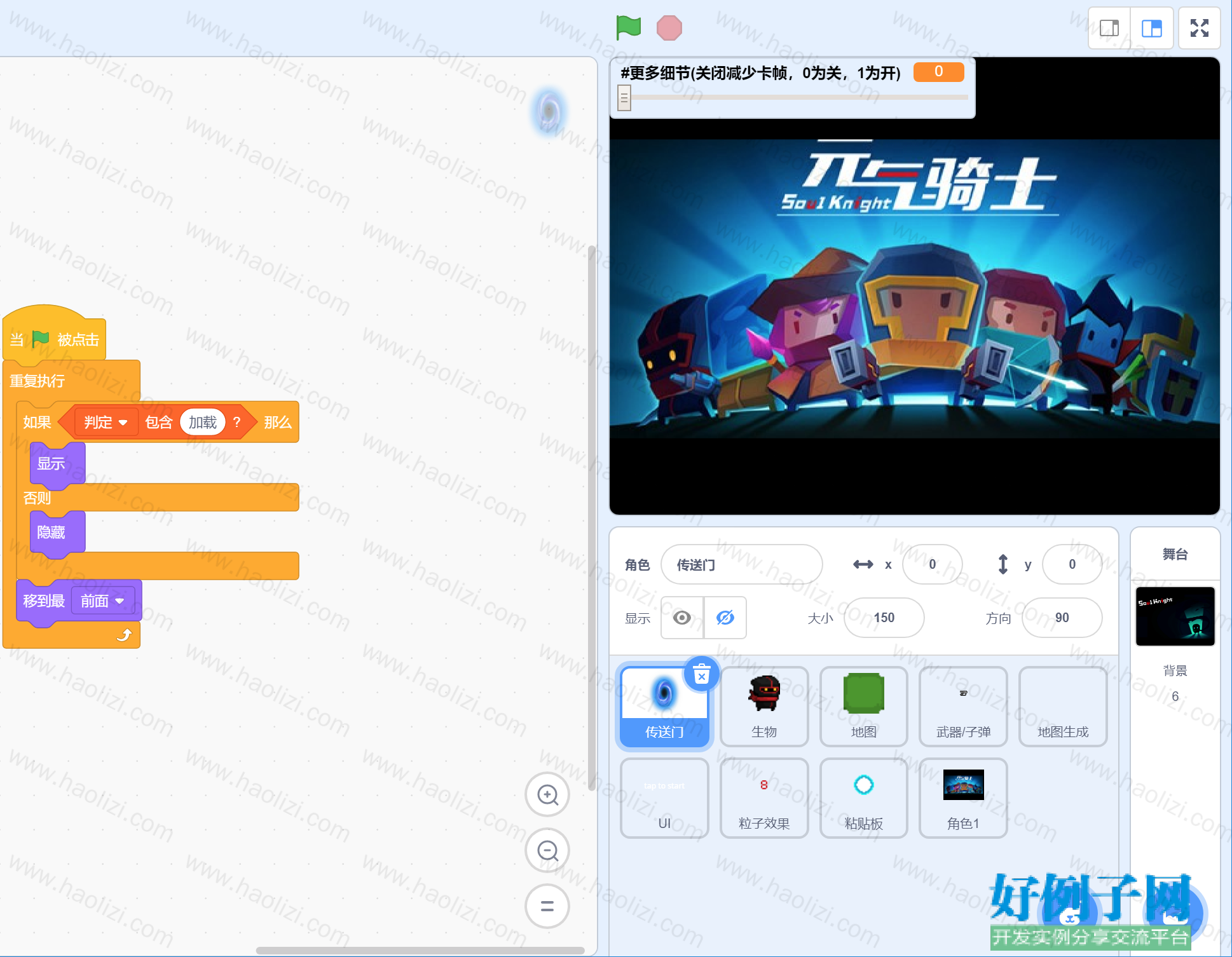Click the 隐藏 hide block
Image resolution: width=1232 pixels, height=957 pixels.
pos(57,533)
